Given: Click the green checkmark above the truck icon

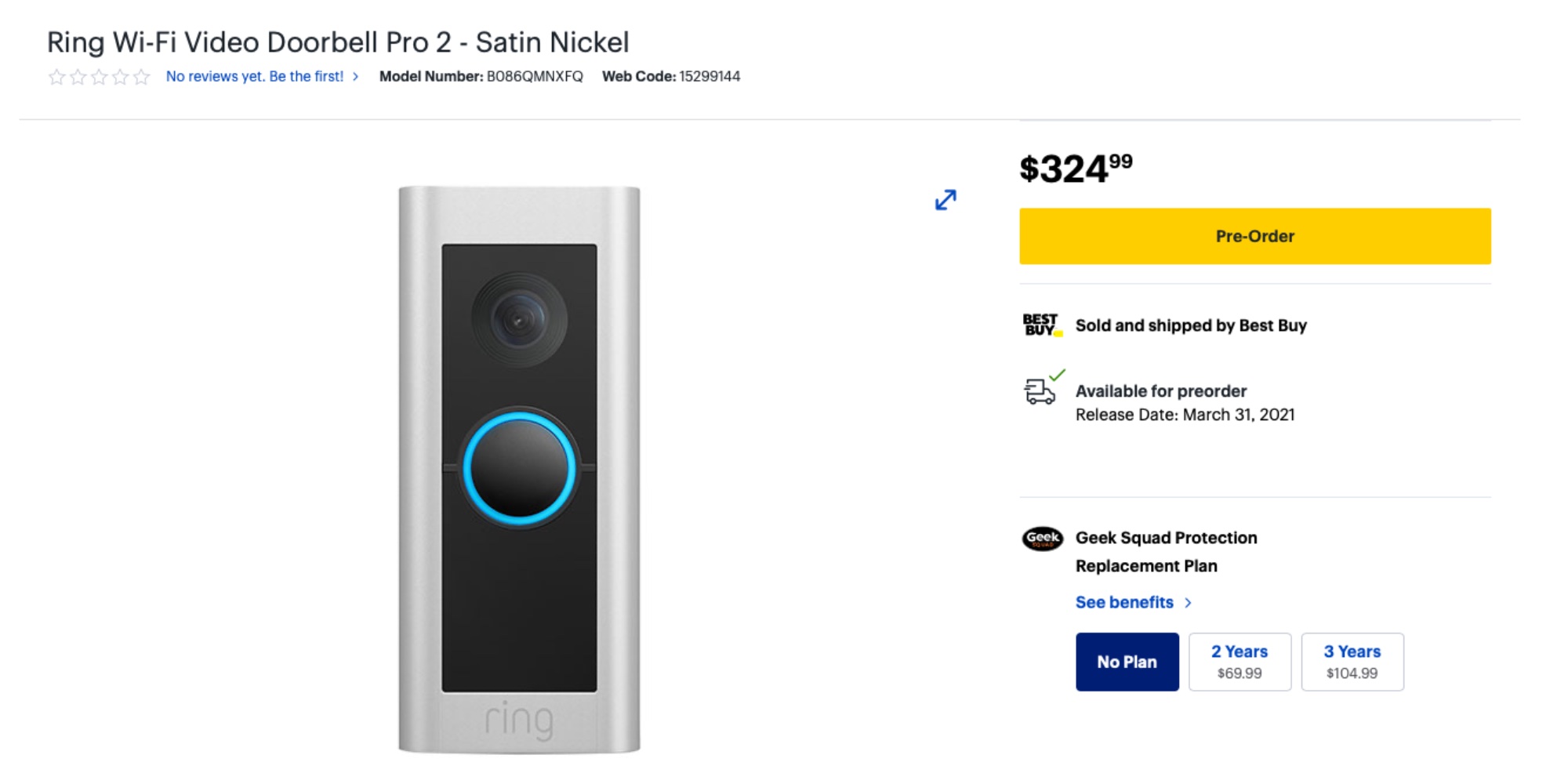Looking at the screenshot, I should point(1058,375).
